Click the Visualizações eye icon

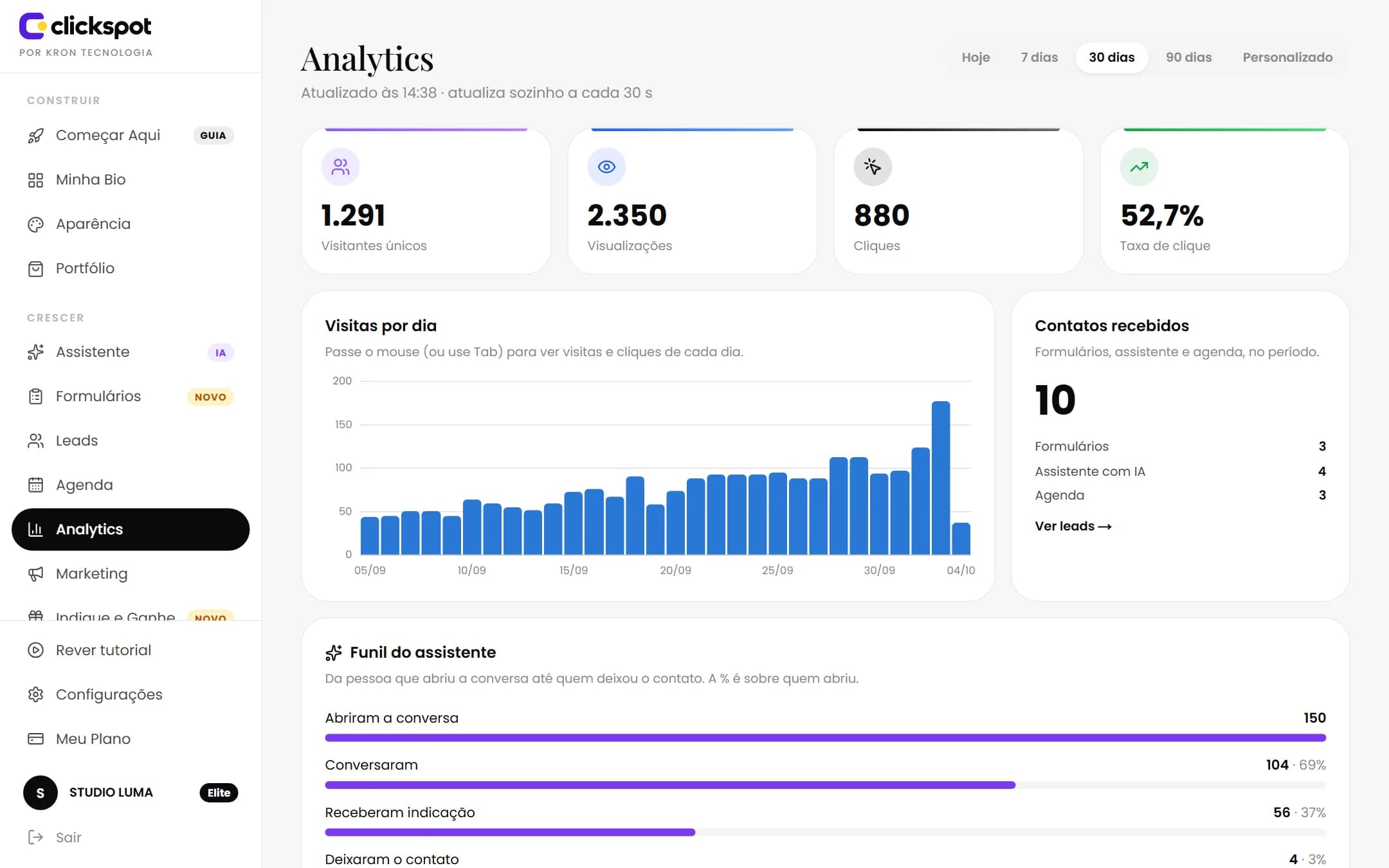point(606,167)
